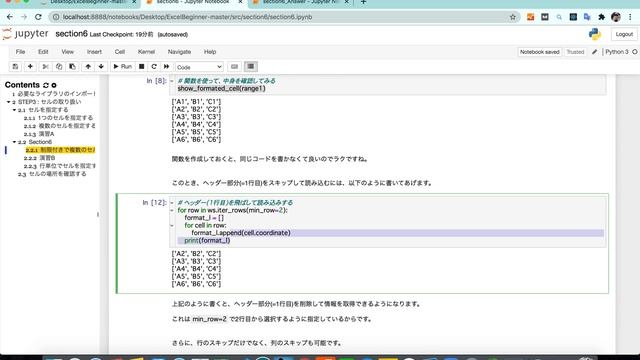Open the command palette keyboard icon

click(234, 67)
